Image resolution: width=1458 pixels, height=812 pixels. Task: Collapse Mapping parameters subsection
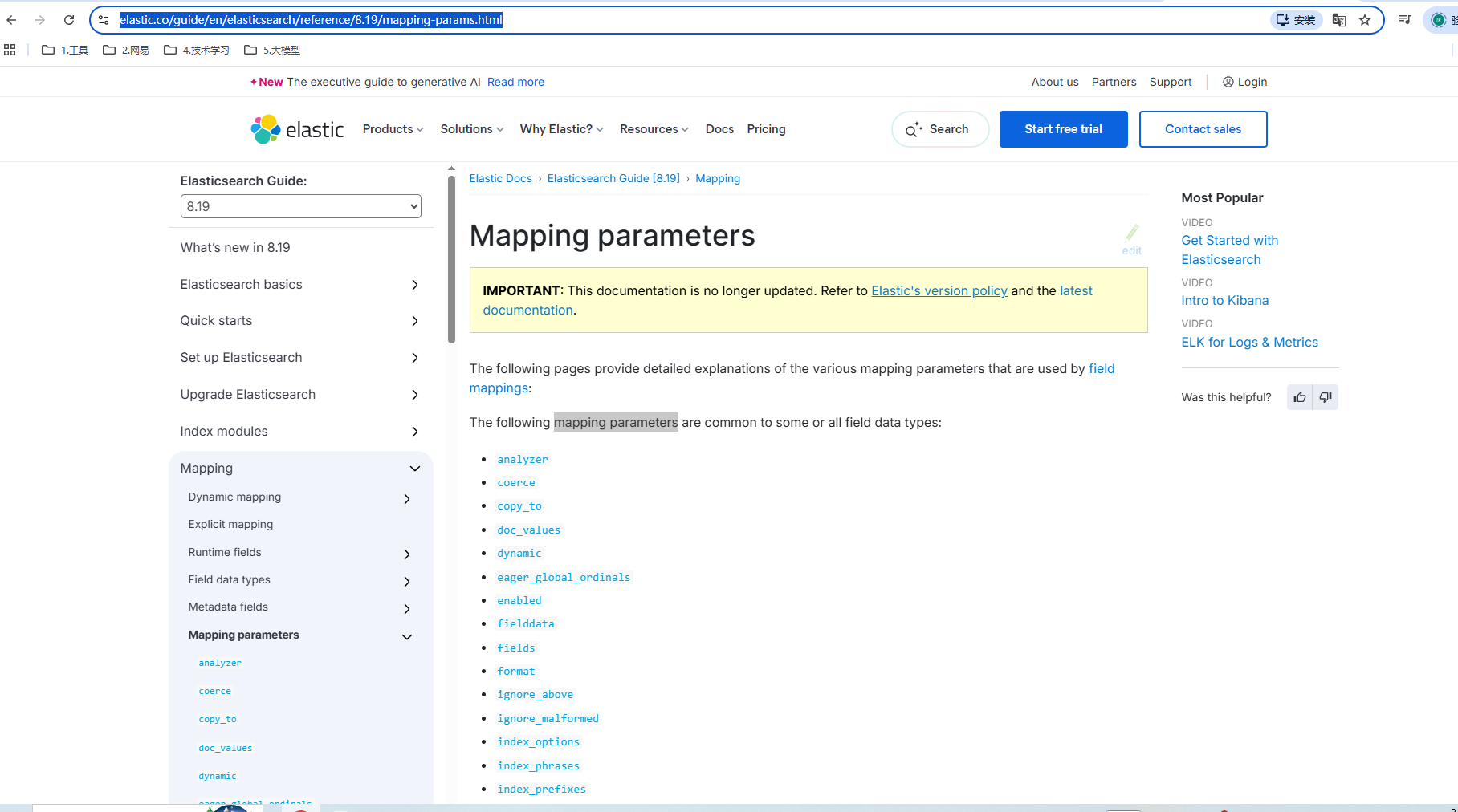[407, 636]
